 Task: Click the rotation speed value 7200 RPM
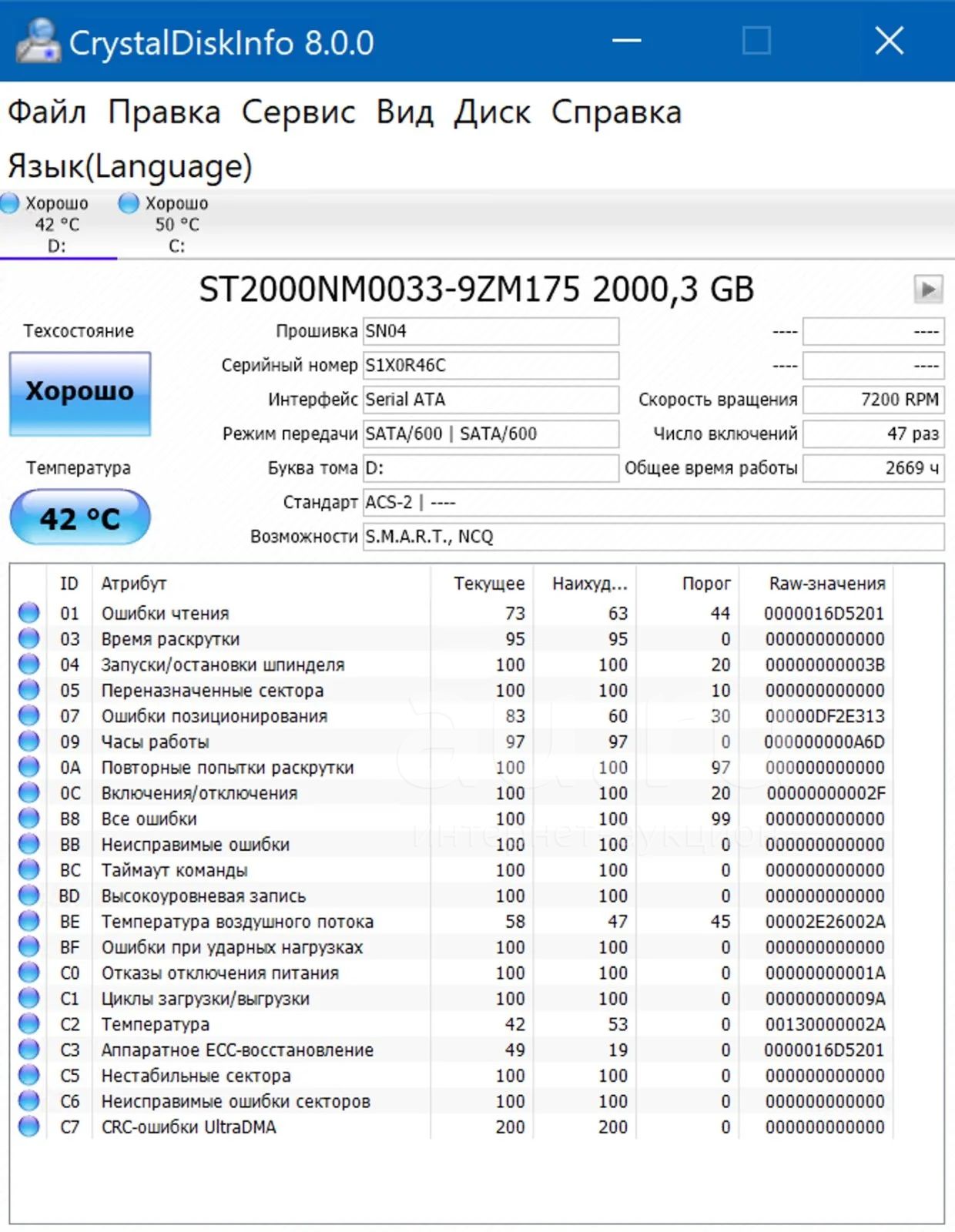[x=873, y=400]
